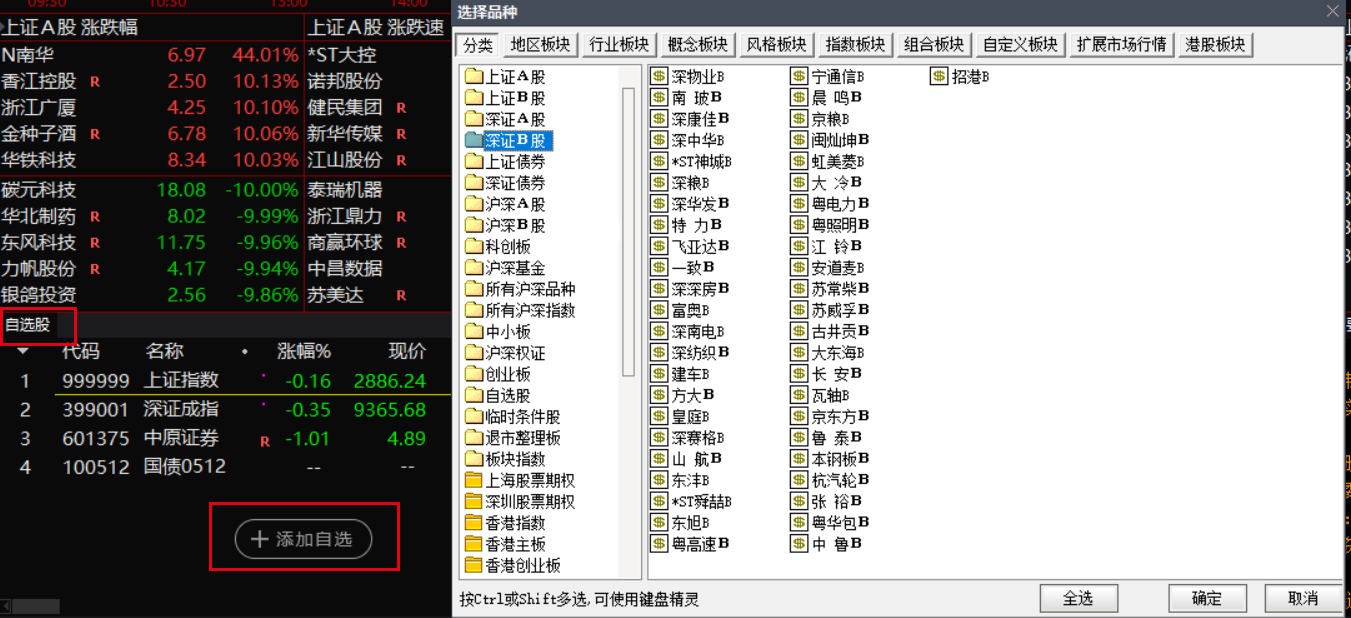The height and width of the screenshot is (618, 1351).
Task: Select the 大东海B stock entry
Action: pos(828,353)
